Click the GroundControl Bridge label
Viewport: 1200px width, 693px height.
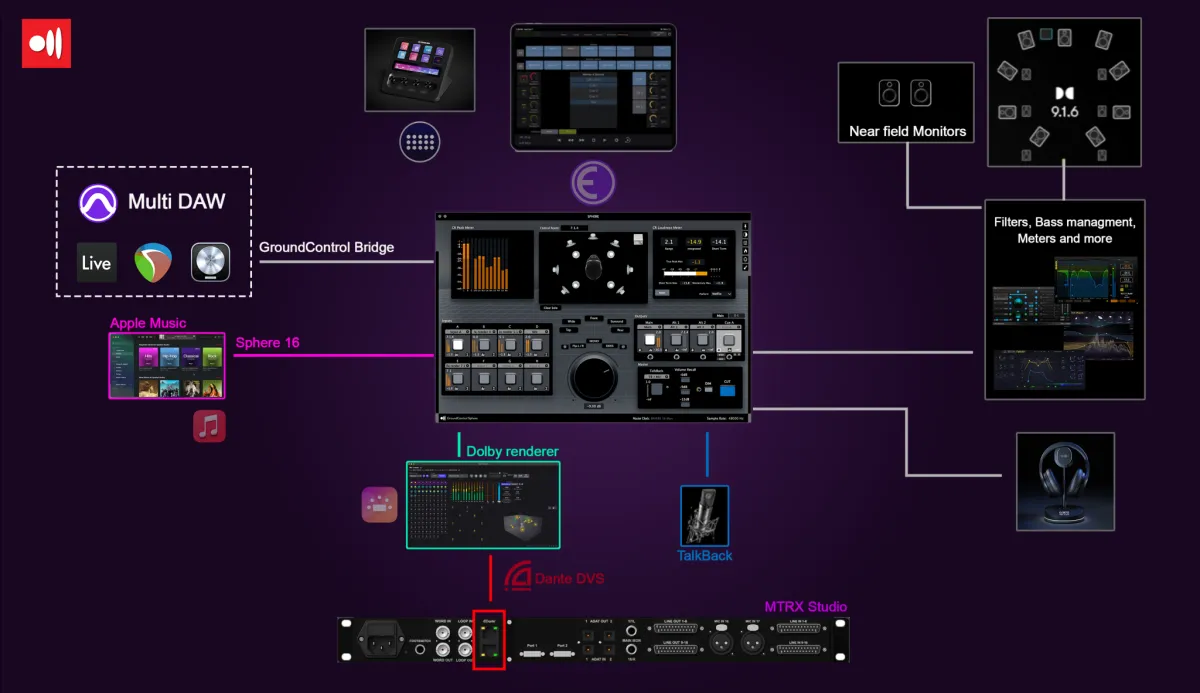(326, 247)
